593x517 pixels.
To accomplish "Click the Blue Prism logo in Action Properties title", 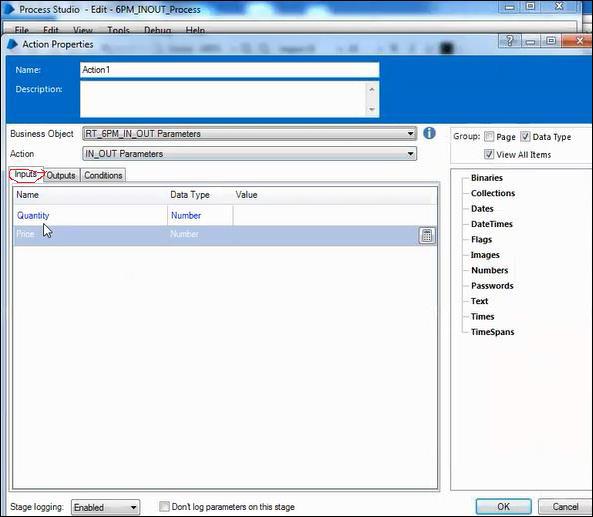I will (12, 44).
